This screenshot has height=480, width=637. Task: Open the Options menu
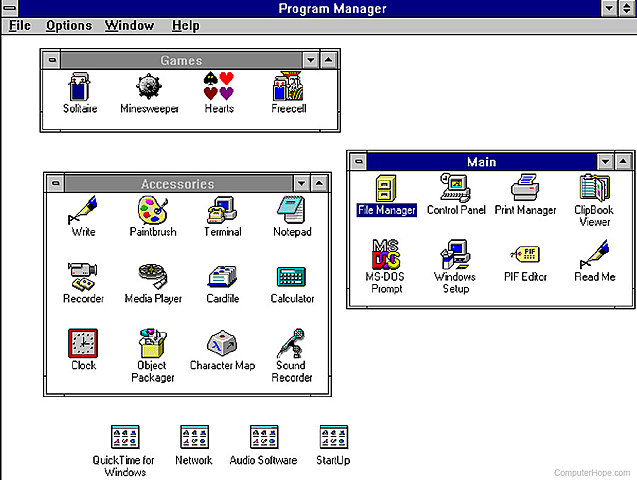[69, 26]
